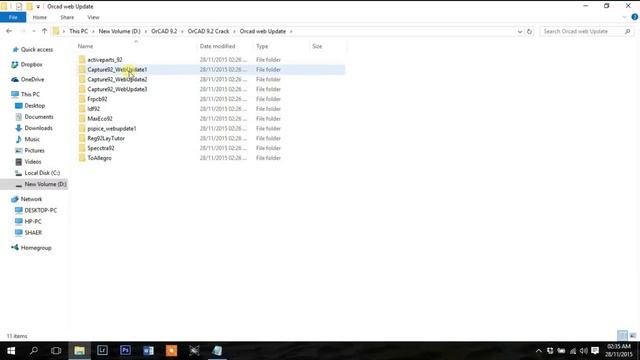640x360 pixels.
Task: Sort by Size column header
Action: coord(317,46)
